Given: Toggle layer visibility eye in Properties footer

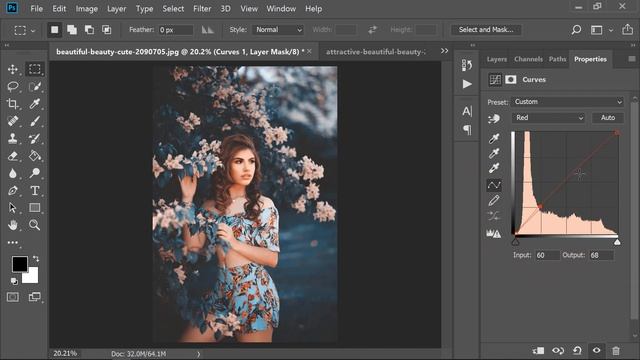Looking at the screenshot, I should pos(597,350).
